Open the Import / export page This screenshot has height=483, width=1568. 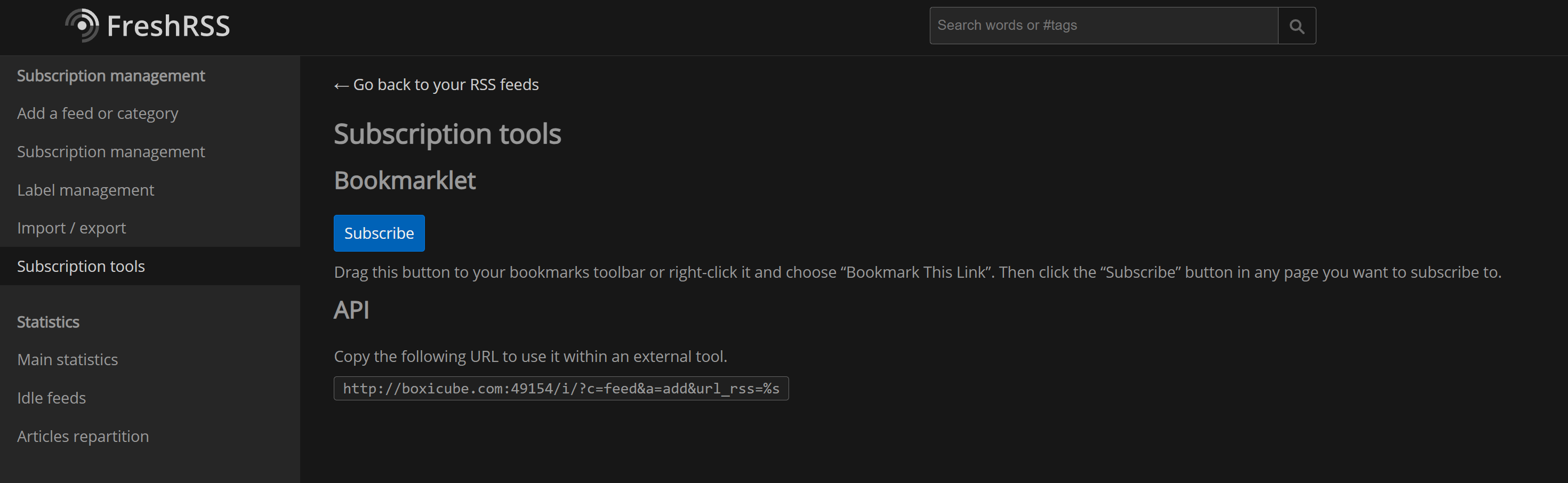(x=71, y=228)
